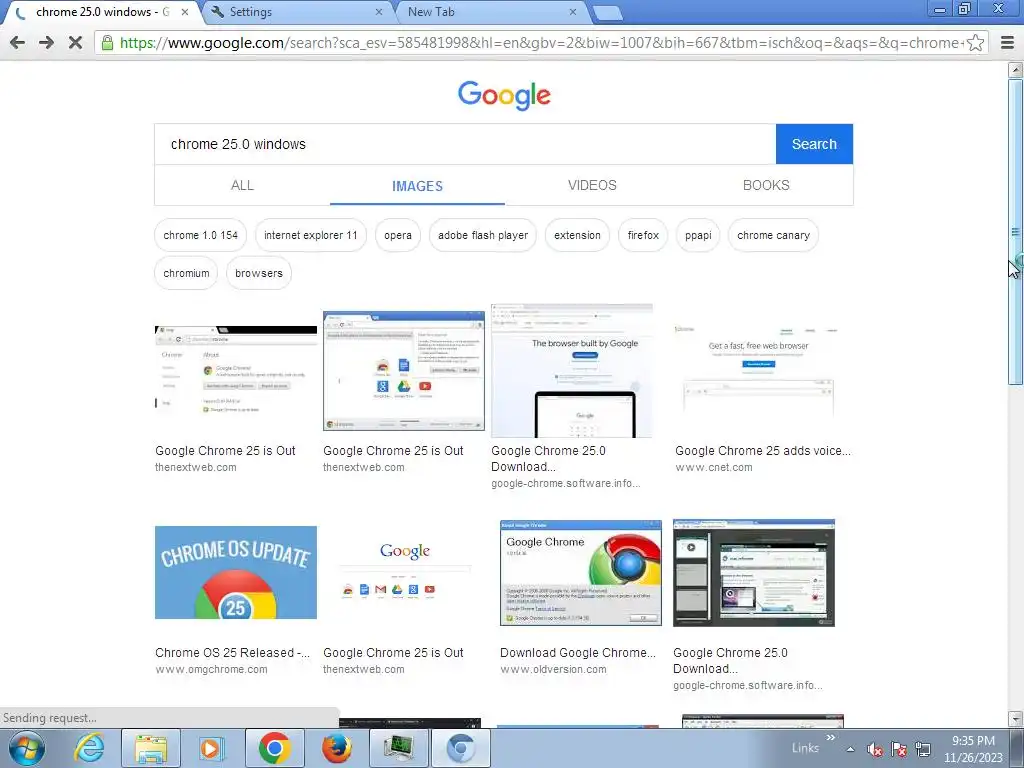Click scrollbar up arrow
1024x768 pixels.
click(1016, 69)
